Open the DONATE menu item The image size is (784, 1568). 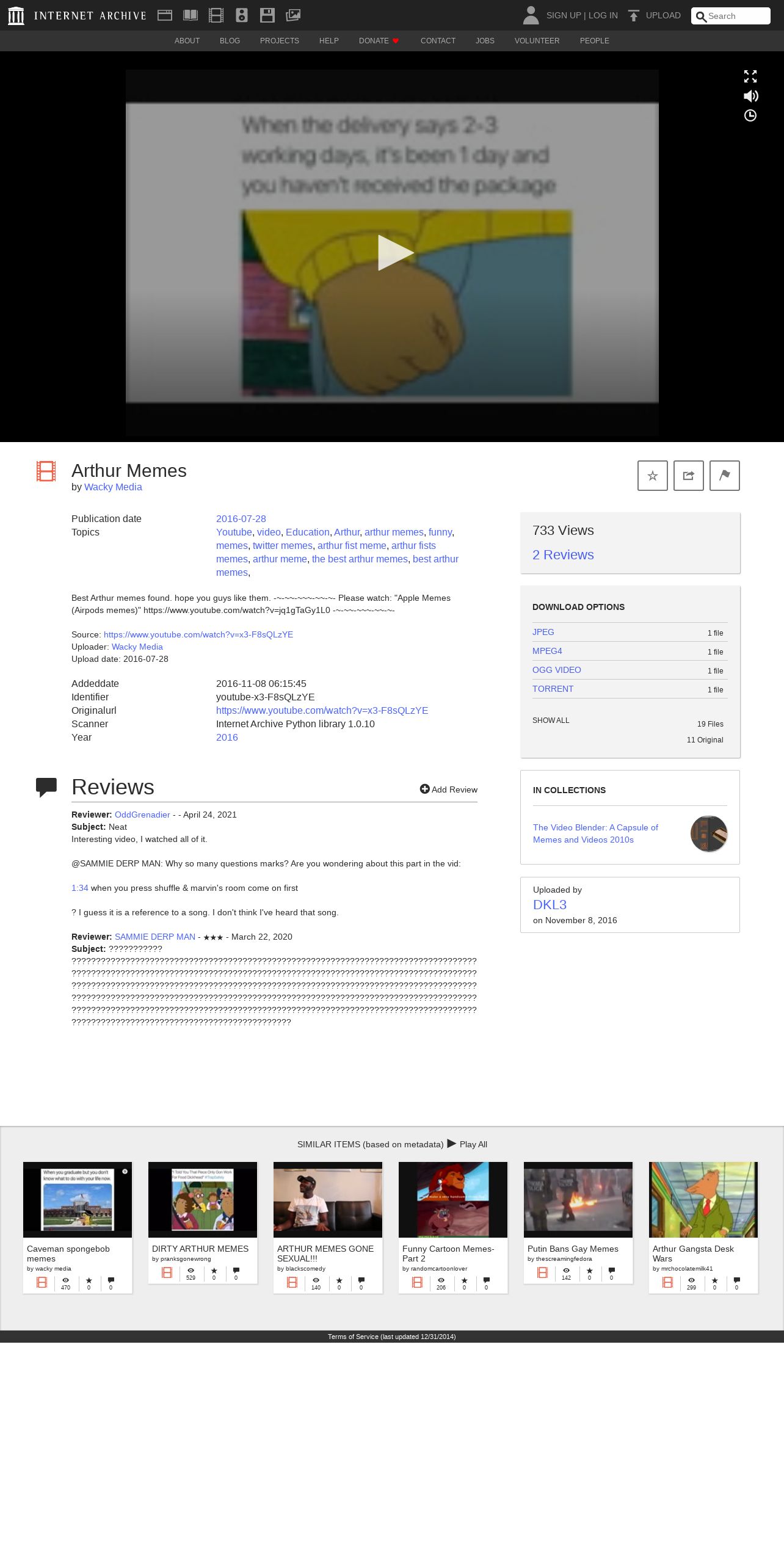tap(379, 41)
